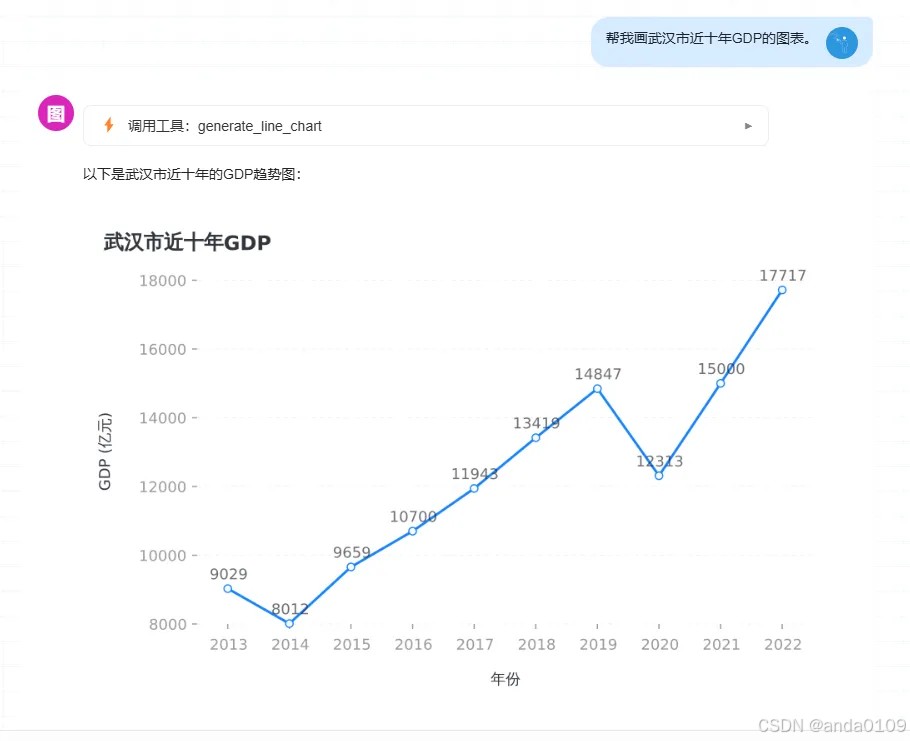The image size is (910, 741).
Task: Click the y-axis tick label 8000
Action: tap(168, 624)
